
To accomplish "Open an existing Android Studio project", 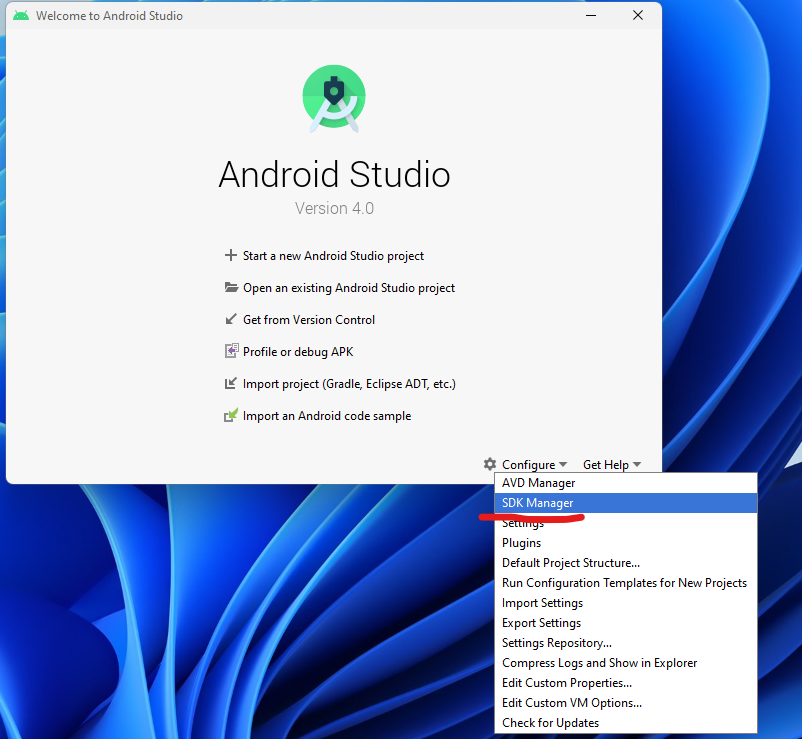I will (x=348, y=288).
